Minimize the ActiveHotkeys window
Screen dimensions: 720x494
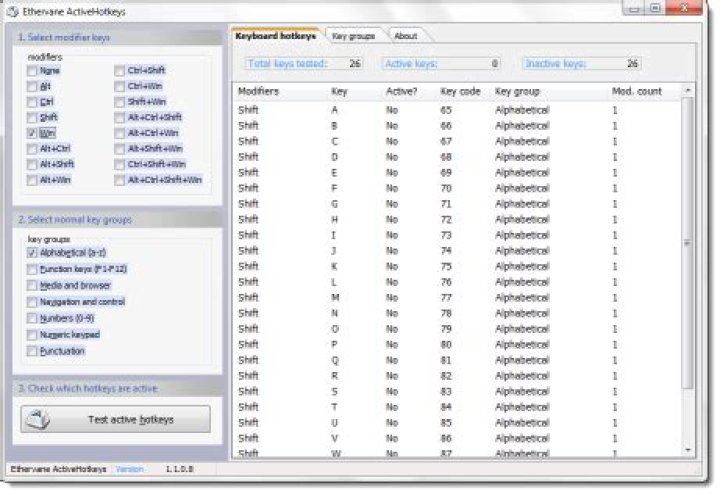(x=634, y=8)
